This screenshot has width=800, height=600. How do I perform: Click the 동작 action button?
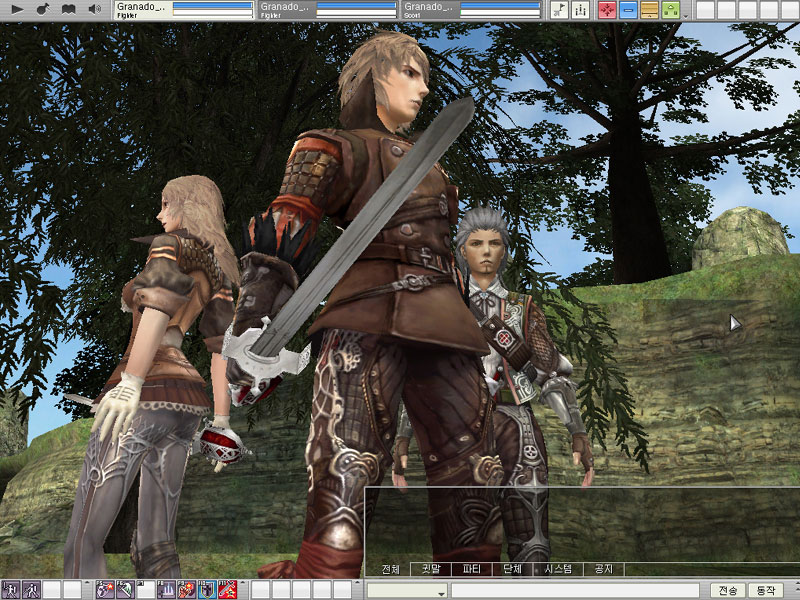point(767,591)
